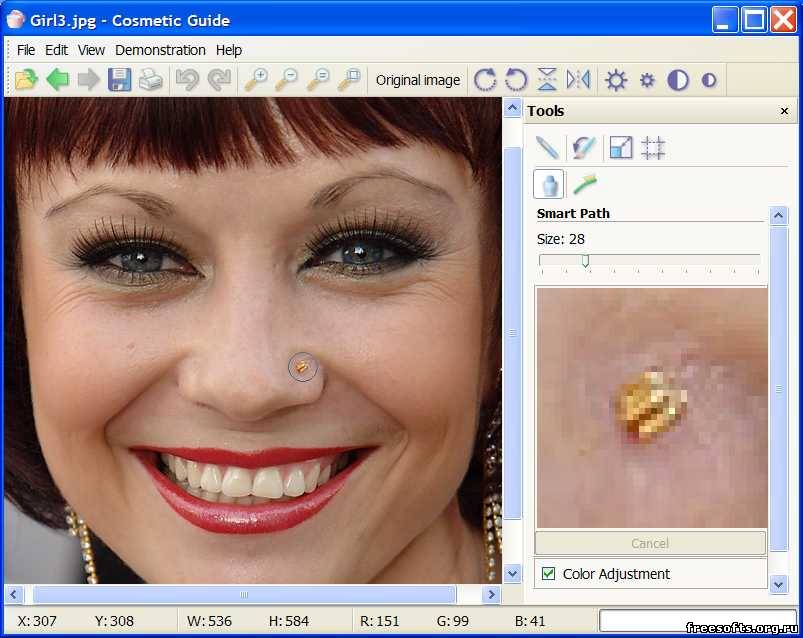Viewport: 803px width, 638px height.
Task: Click Tools panel scrollbar up arrow
Action: pos(778,216)
